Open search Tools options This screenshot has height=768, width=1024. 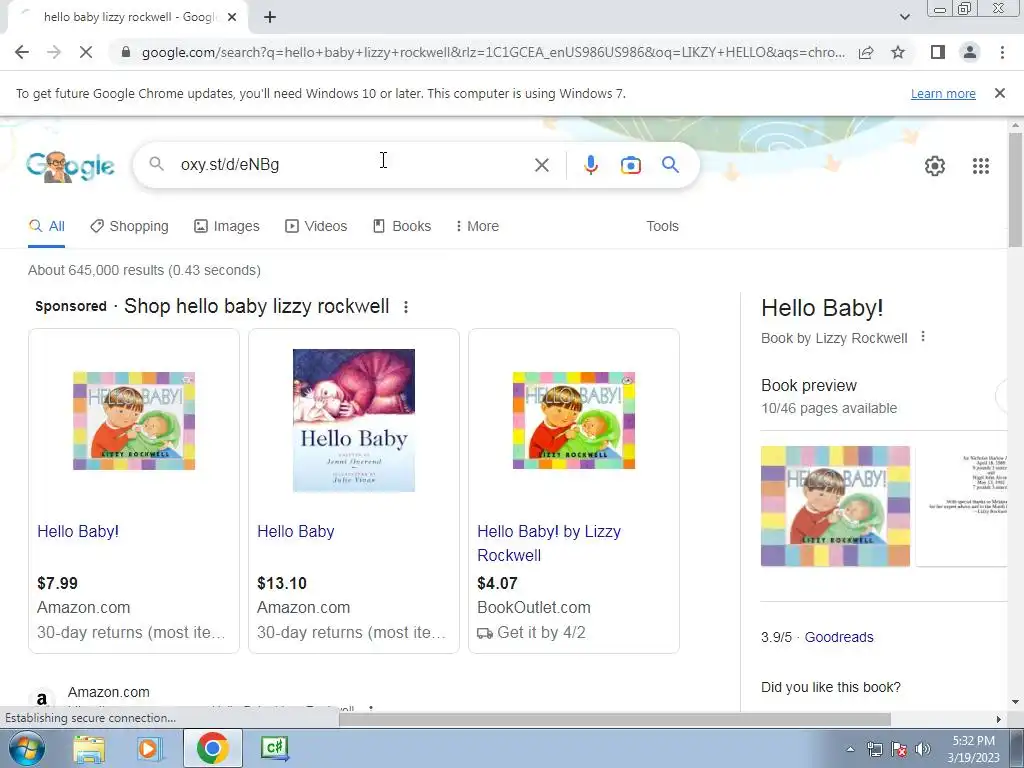(x=662, y=226)
